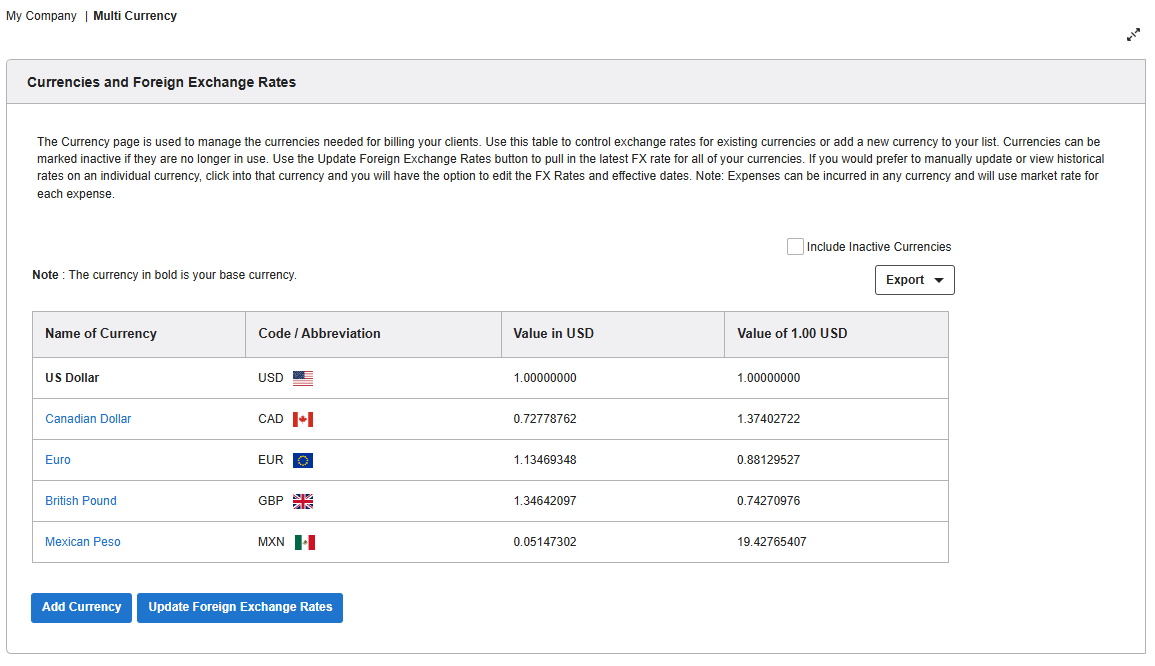Image resolution: width=1155 pixels, height=666 pixels.
Task: Enable Include Inactive Currencies
Action: point(795,246)
